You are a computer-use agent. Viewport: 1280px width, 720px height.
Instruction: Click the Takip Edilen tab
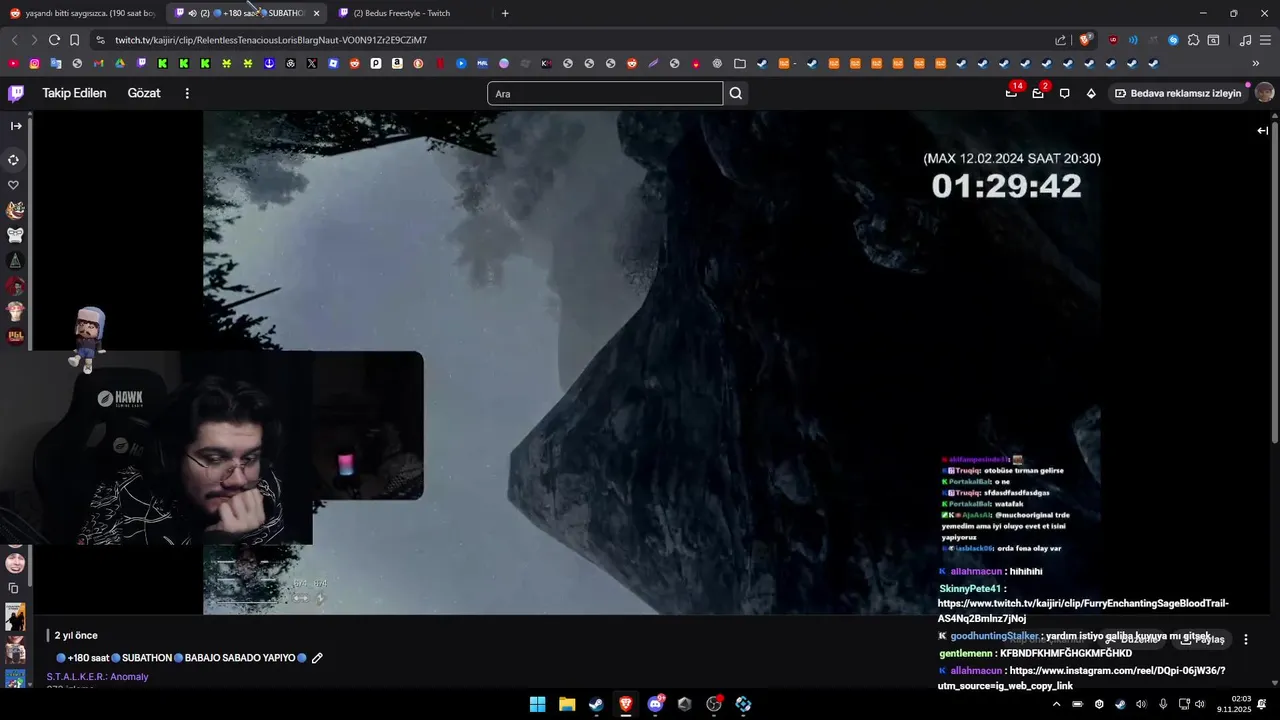tap(74, 93)
